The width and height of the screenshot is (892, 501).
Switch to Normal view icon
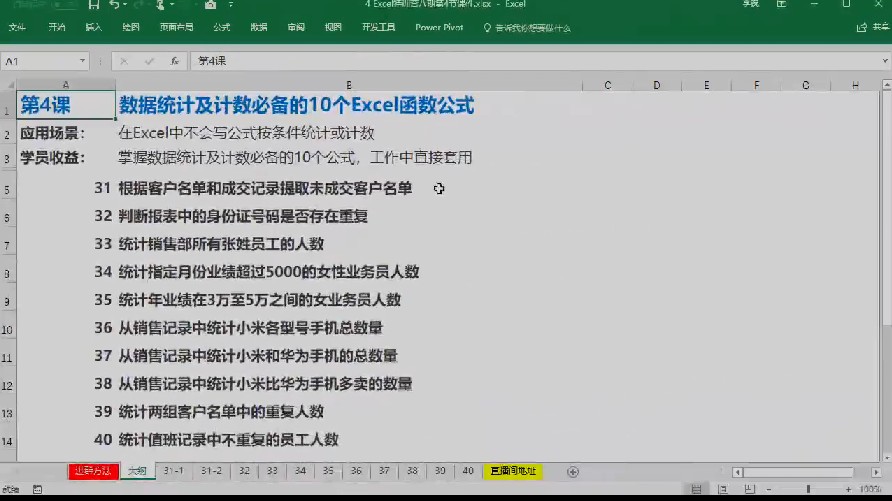pyautogui.click(x=696, y=489)
